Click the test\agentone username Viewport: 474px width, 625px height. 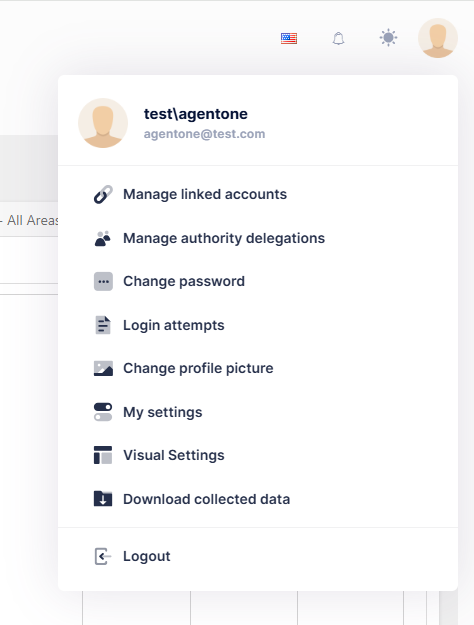196,114
